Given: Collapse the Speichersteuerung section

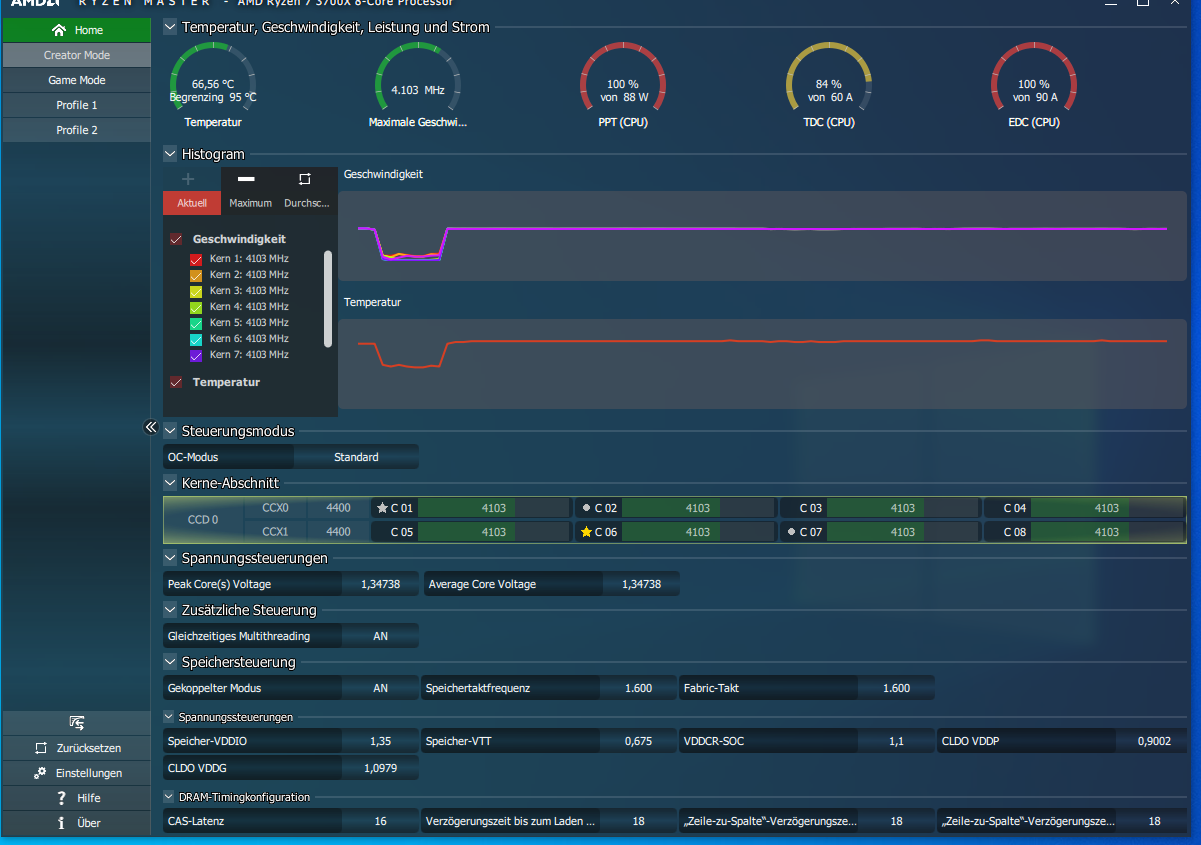Looking at the screenshot, I should tap(169, 662).
